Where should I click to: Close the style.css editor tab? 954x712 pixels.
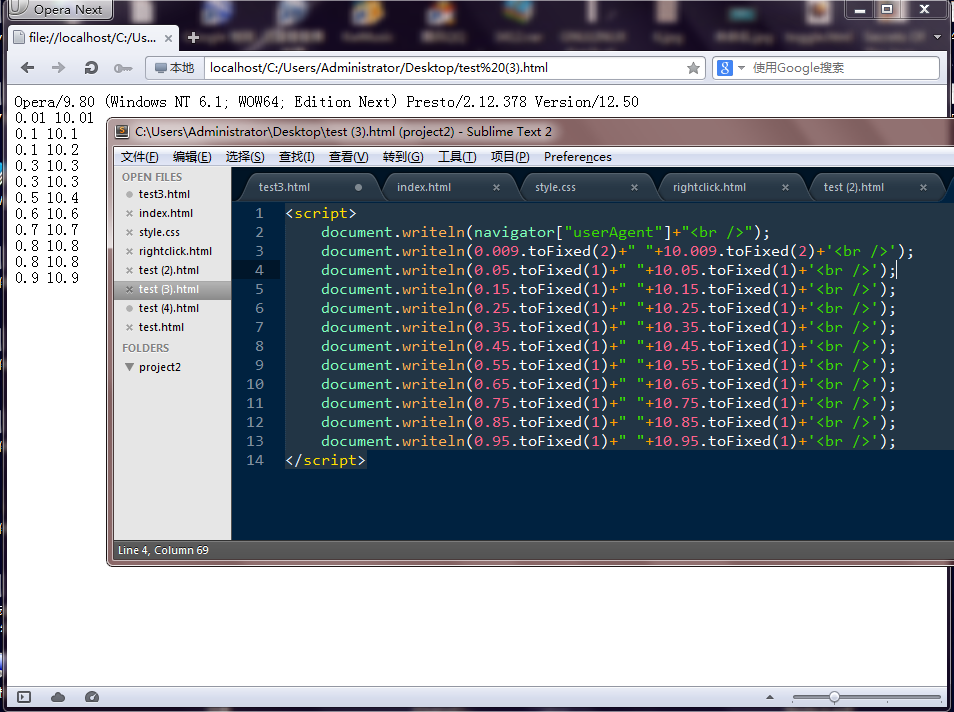coord(635,187)
